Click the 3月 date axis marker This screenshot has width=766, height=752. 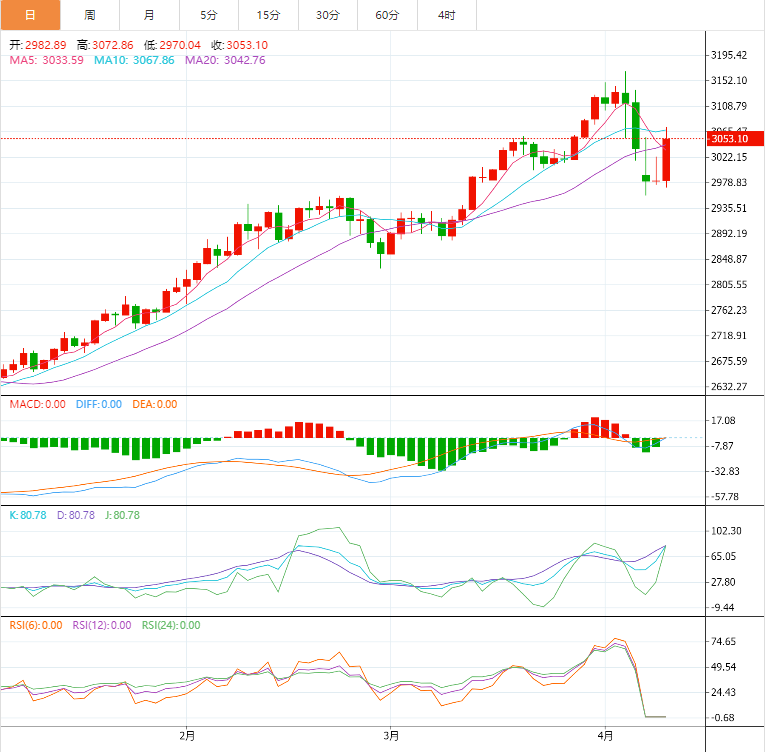(x=391, y=737)
